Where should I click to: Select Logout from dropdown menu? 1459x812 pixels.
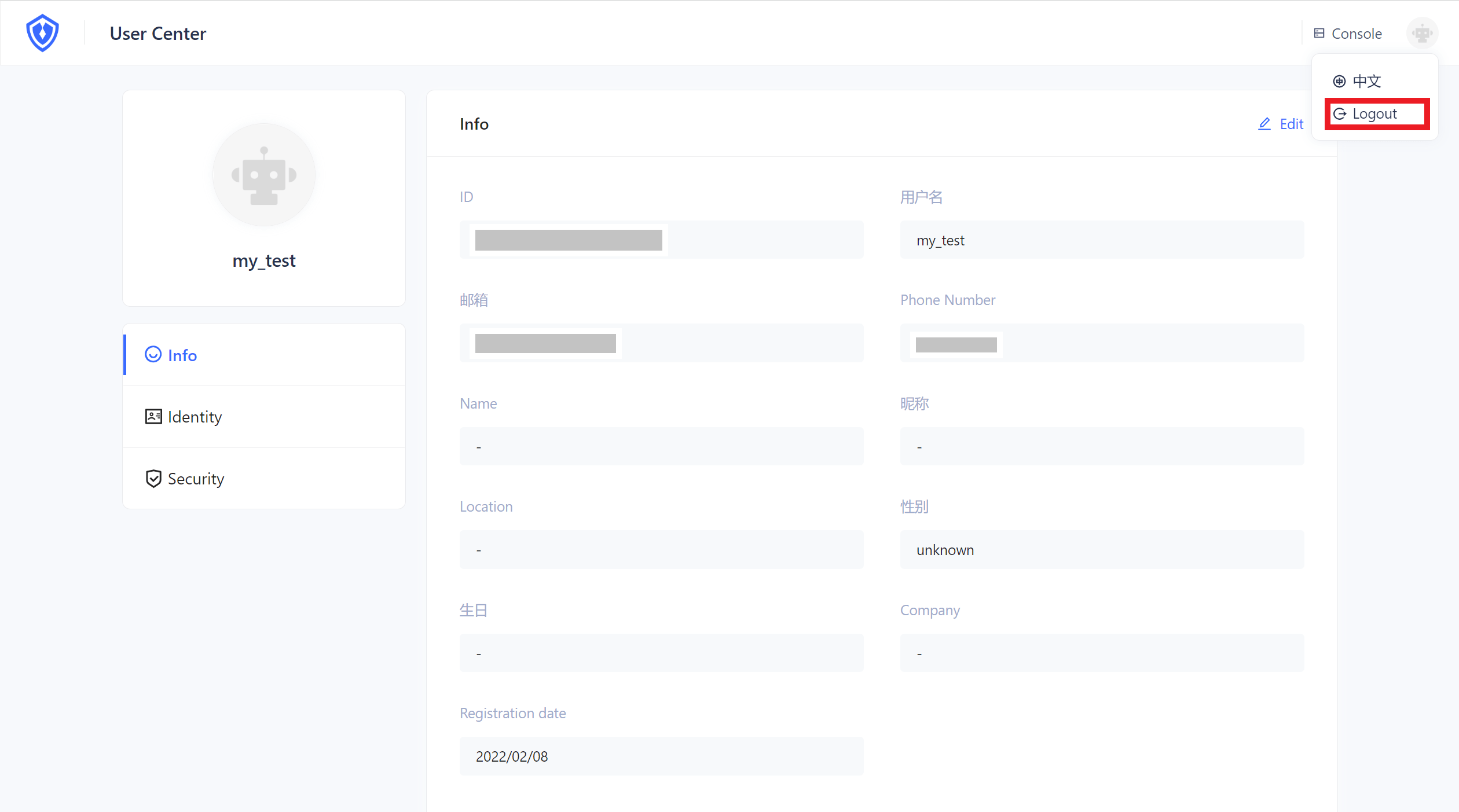point(1374,114)
